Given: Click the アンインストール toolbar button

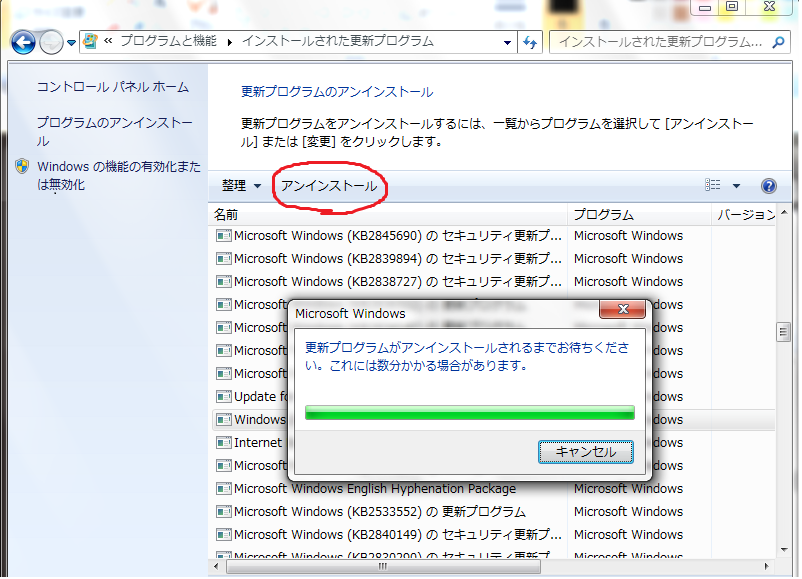Looking at the screenshot, I should pos(329,186).
